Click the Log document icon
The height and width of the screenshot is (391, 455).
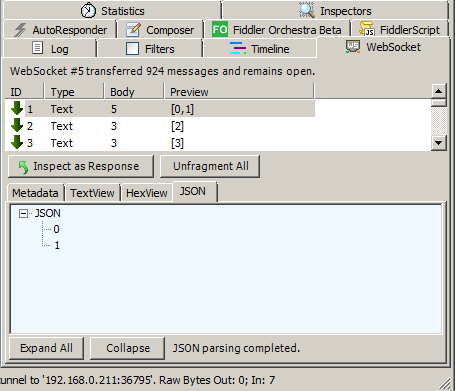[x=37, y=48]
